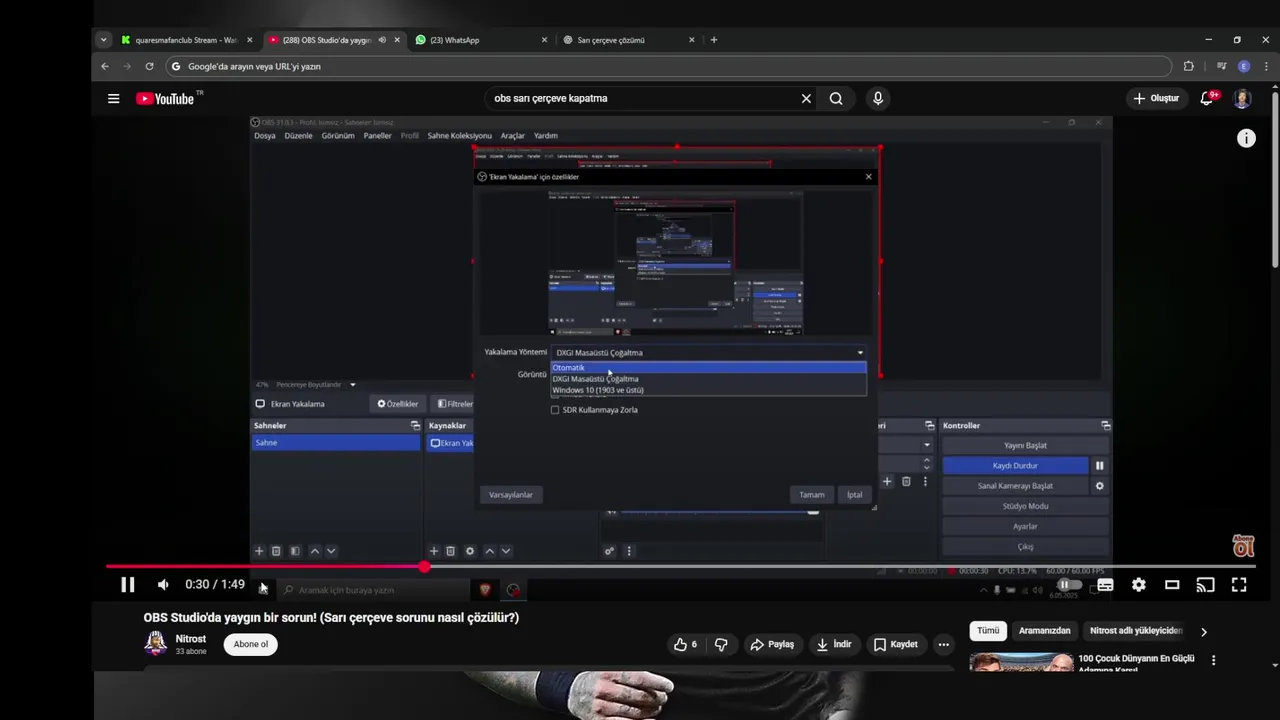Choose Windows 10 (1903 ve üstü) option
Viewport: 1280px width, 720px height.
[709, 390]
